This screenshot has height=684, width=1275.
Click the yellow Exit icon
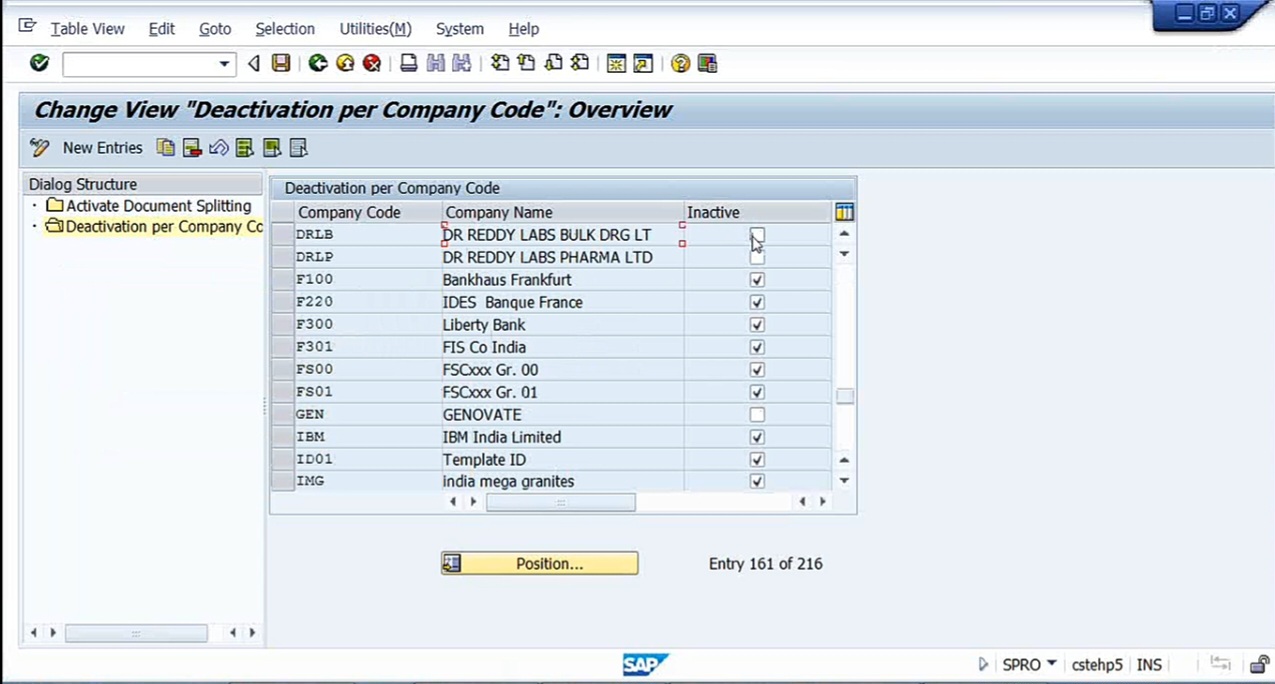point(345,63)
